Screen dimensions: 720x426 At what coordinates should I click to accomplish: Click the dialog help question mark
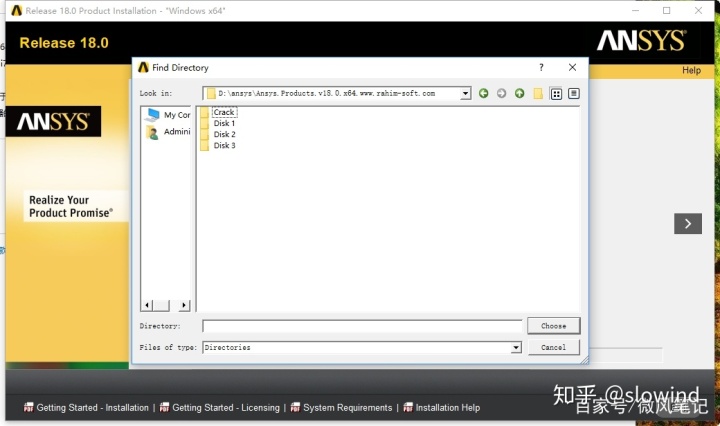(x=541, y=67)
